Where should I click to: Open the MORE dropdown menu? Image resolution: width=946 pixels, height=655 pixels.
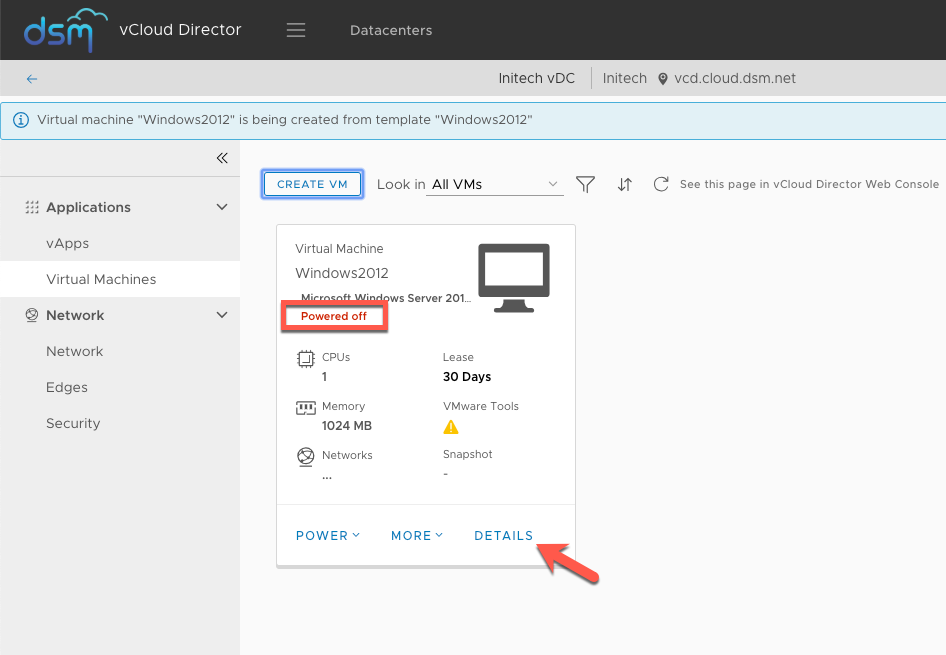pos(417,536)
